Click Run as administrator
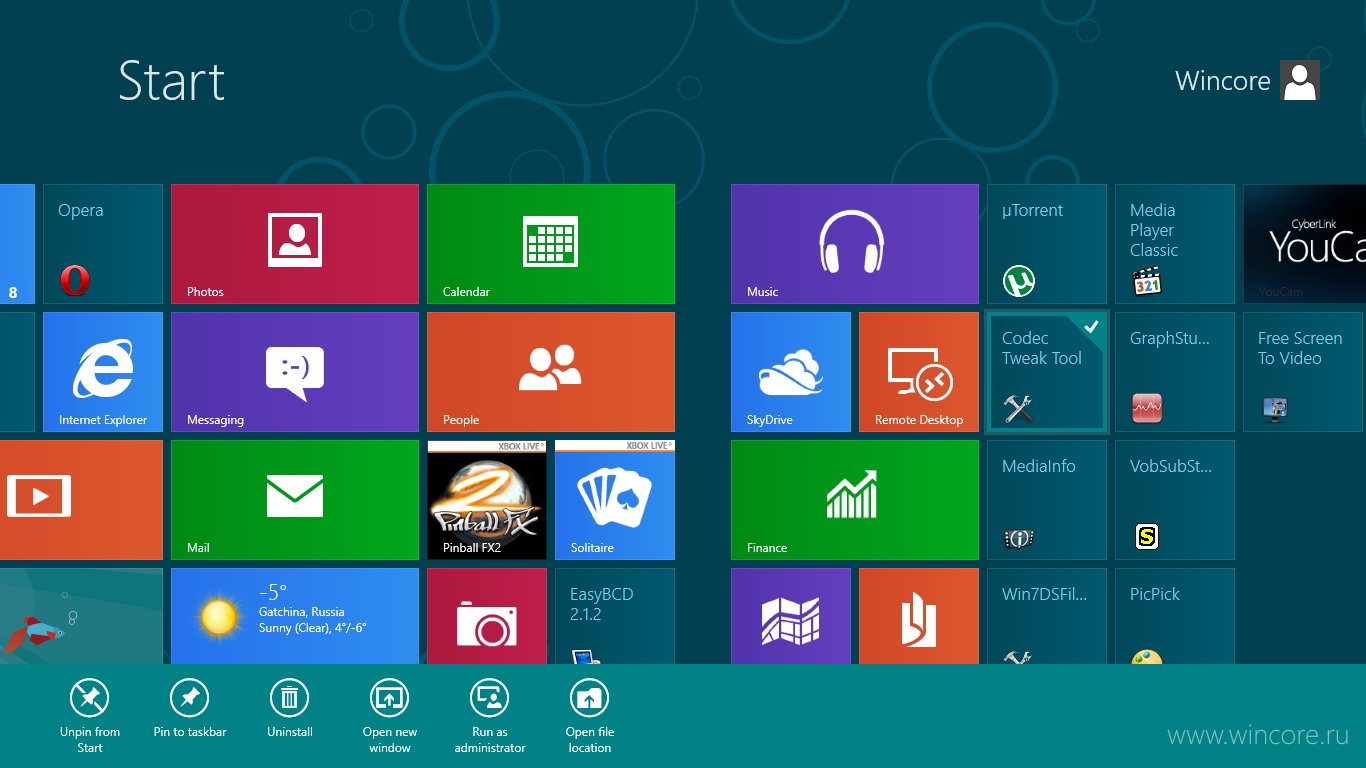 click(490, 716)
